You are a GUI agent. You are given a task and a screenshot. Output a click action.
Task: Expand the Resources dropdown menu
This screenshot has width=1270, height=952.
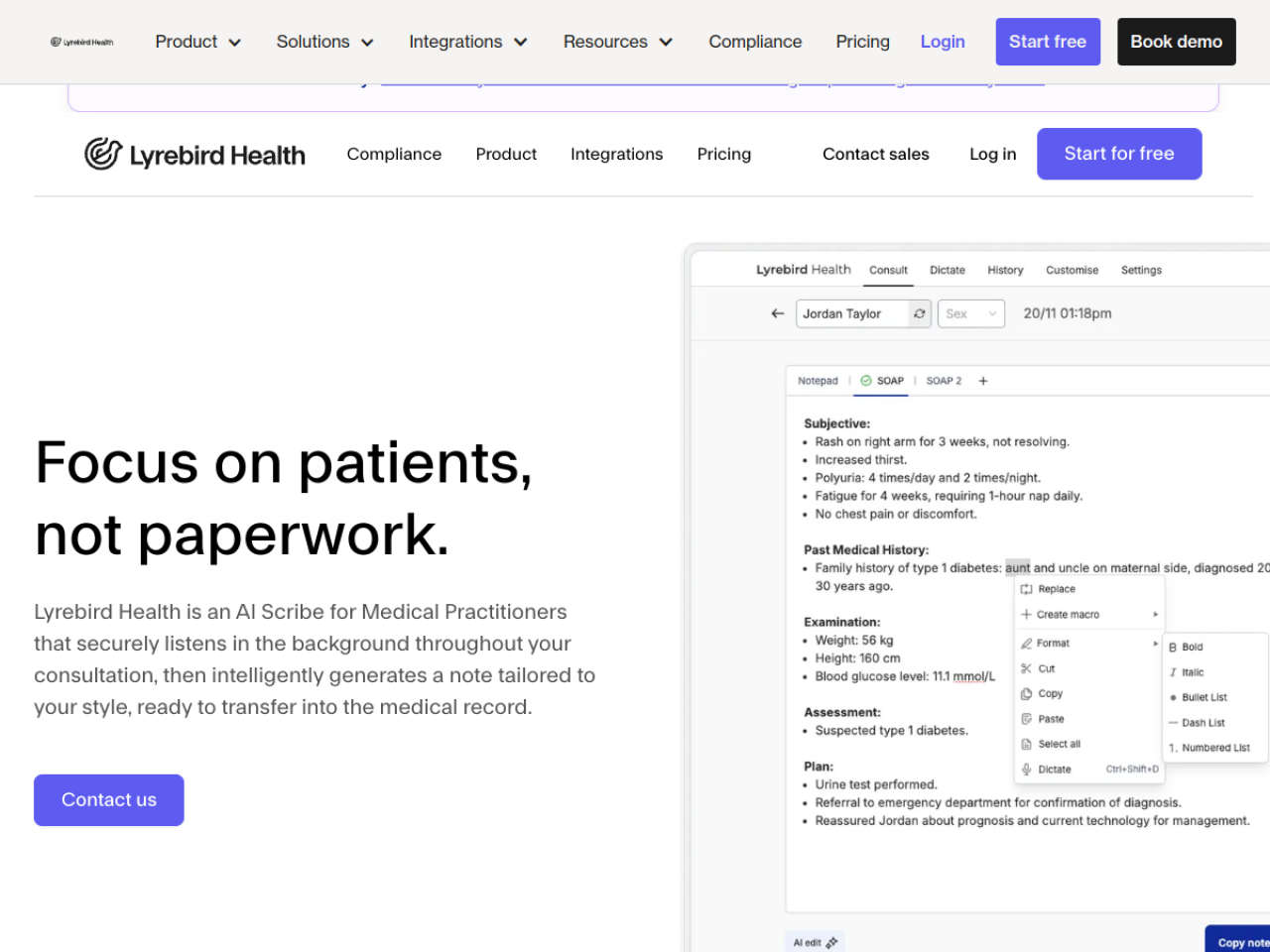coord(618,42)
